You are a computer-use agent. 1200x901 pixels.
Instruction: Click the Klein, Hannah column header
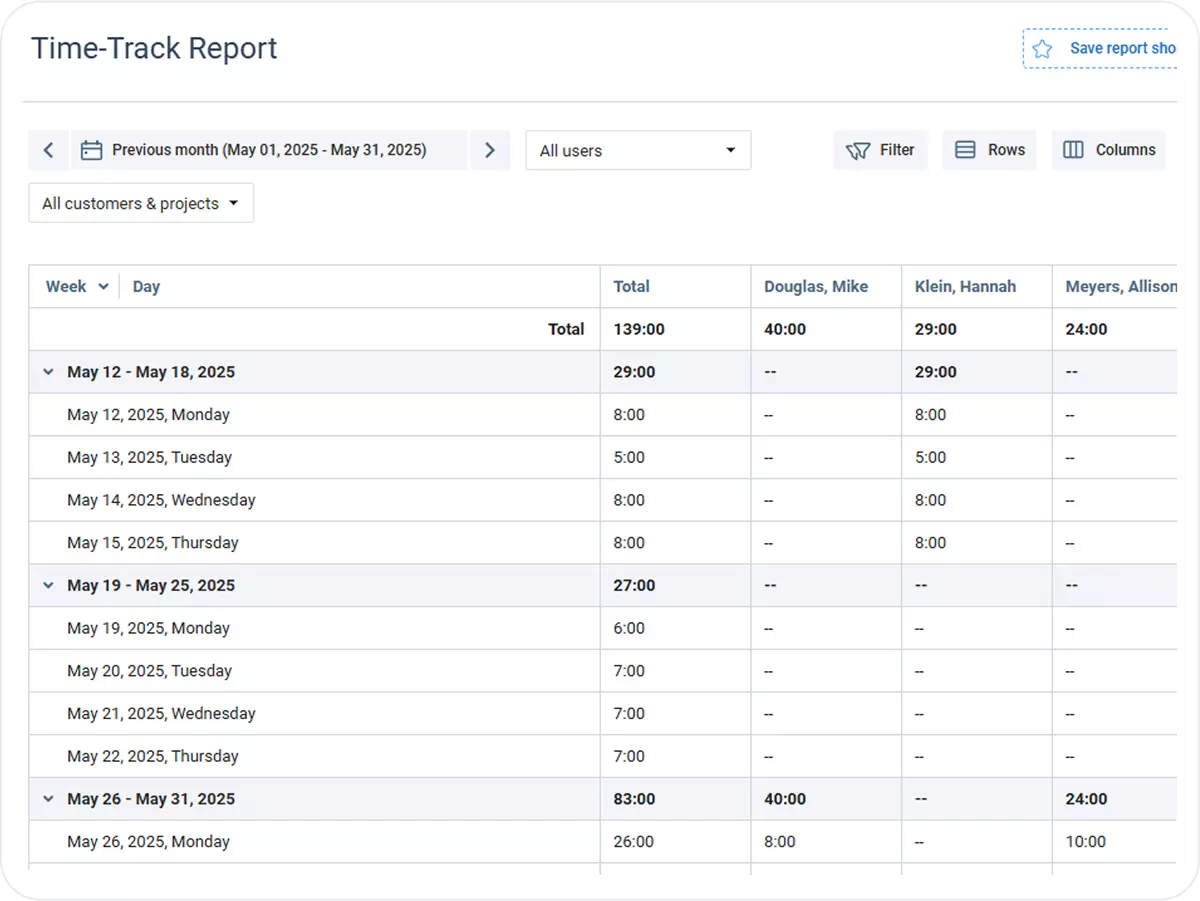click(x=965, y=286)
